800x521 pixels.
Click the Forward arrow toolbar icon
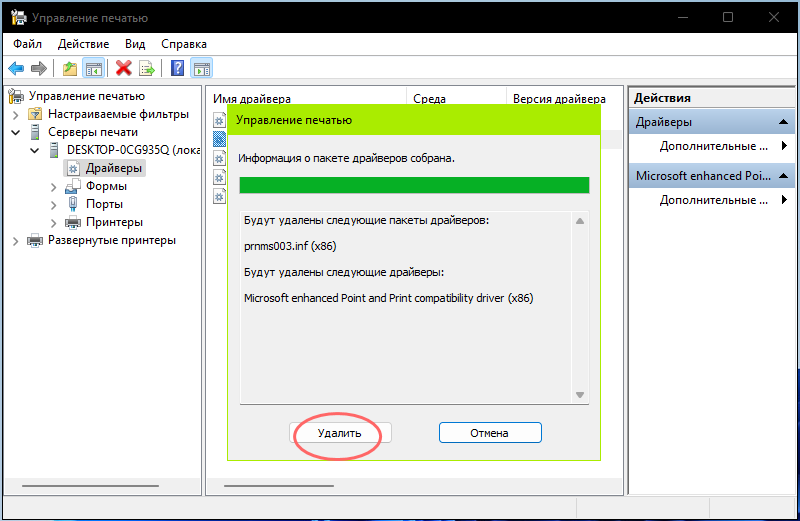(x=39, y=68)
